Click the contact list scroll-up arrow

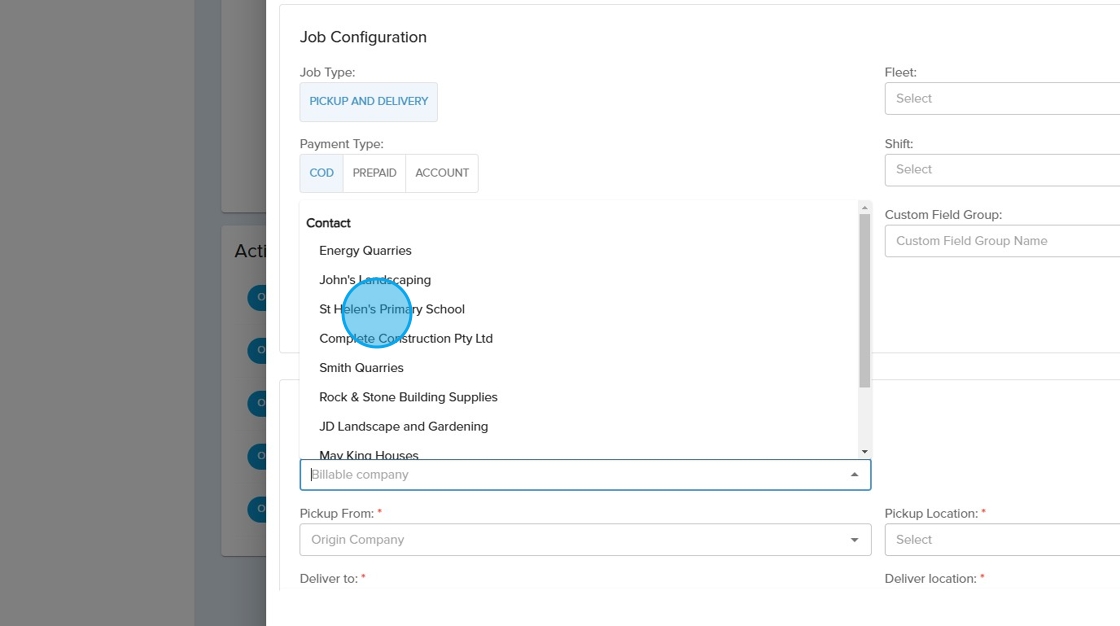[x=865, y=208]
